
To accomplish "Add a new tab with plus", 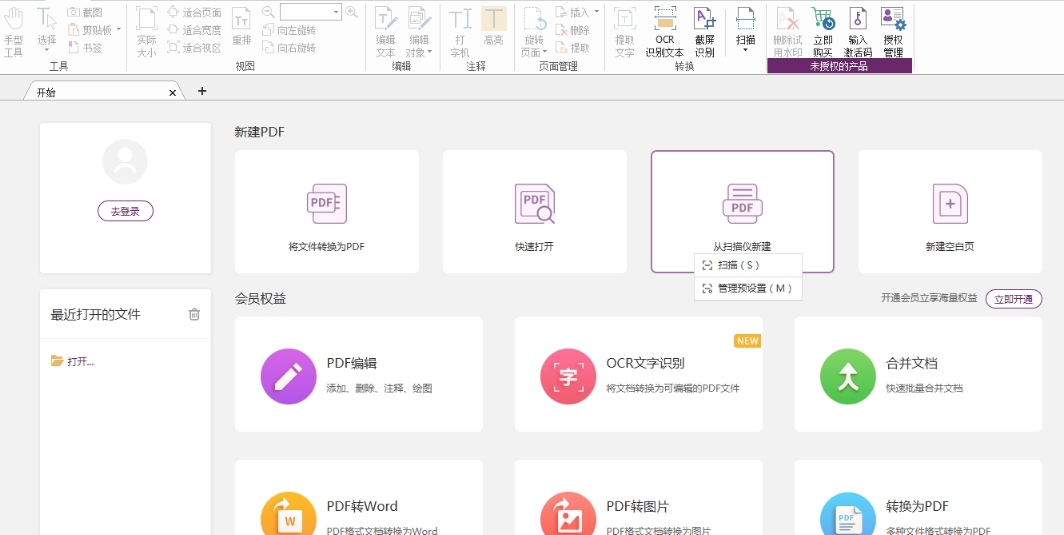I will tap(202, 91).
